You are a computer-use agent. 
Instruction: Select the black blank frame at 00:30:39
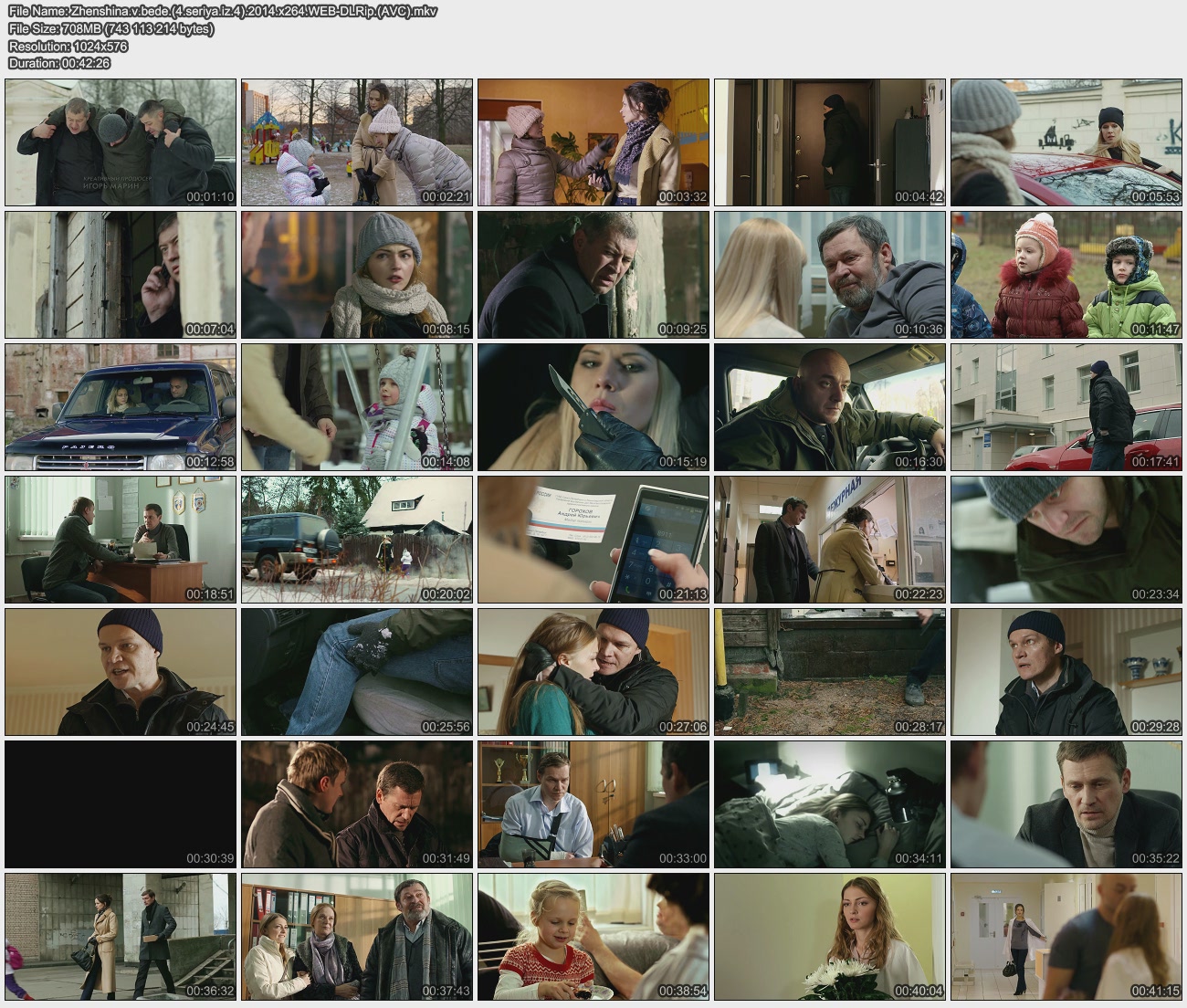point(121,804)
